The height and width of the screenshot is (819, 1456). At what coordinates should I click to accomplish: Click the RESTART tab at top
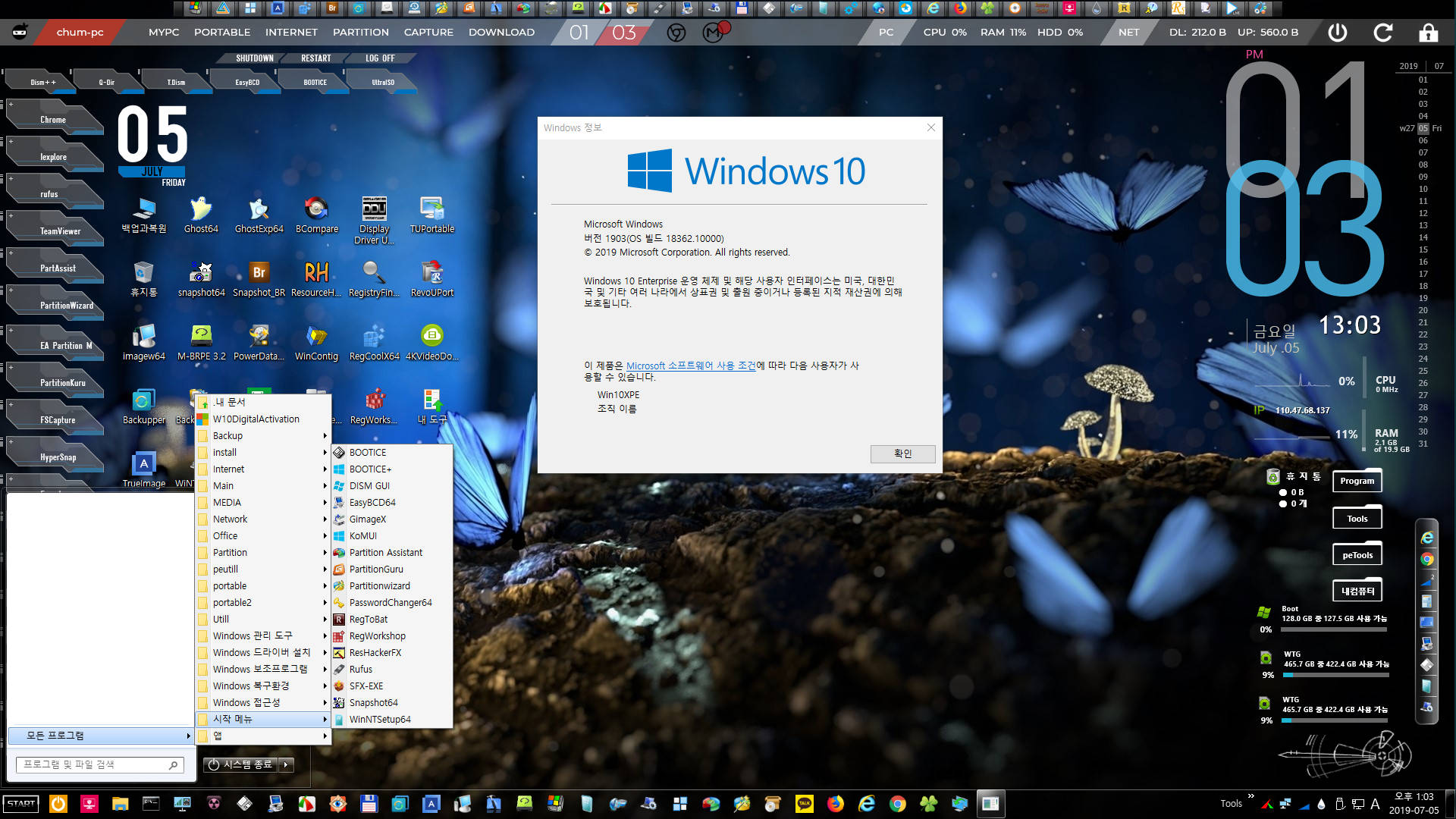316,58
